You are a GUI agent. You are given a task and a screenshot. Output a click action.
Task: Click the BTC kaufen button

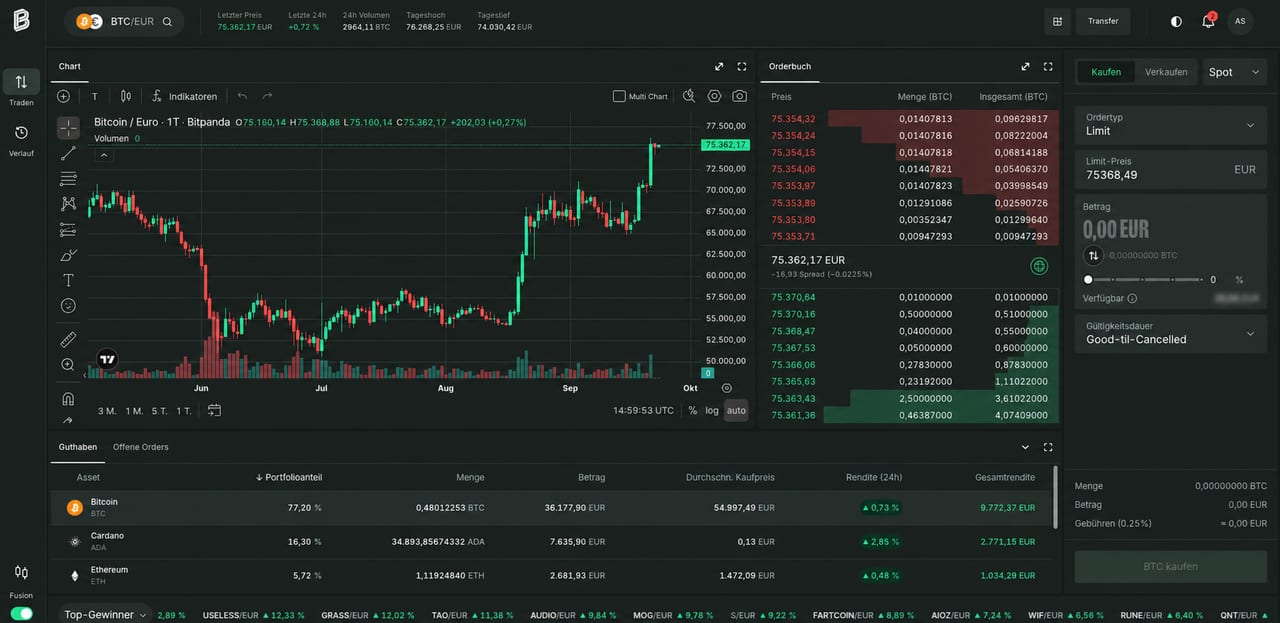pyautogui.click(x=1170, y=566)
